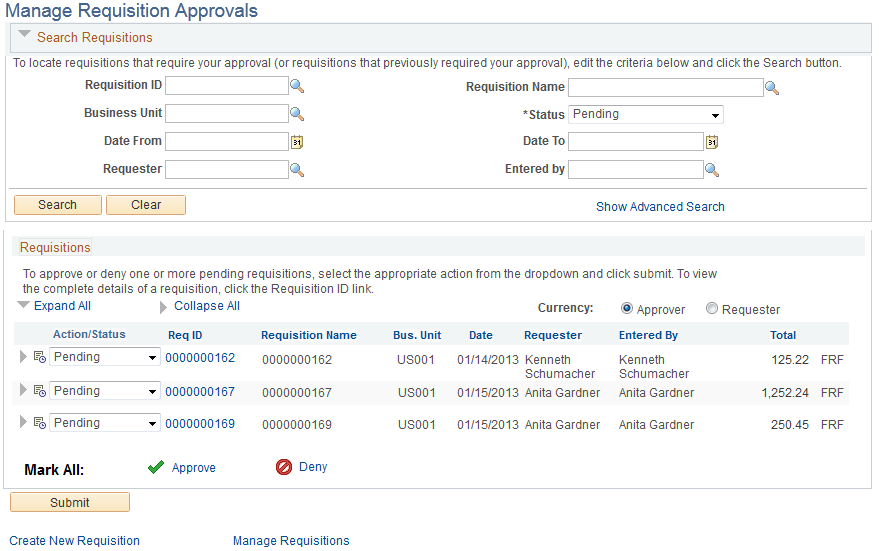
Task: Expand row for requisition 0000000167
Action: 23,390
